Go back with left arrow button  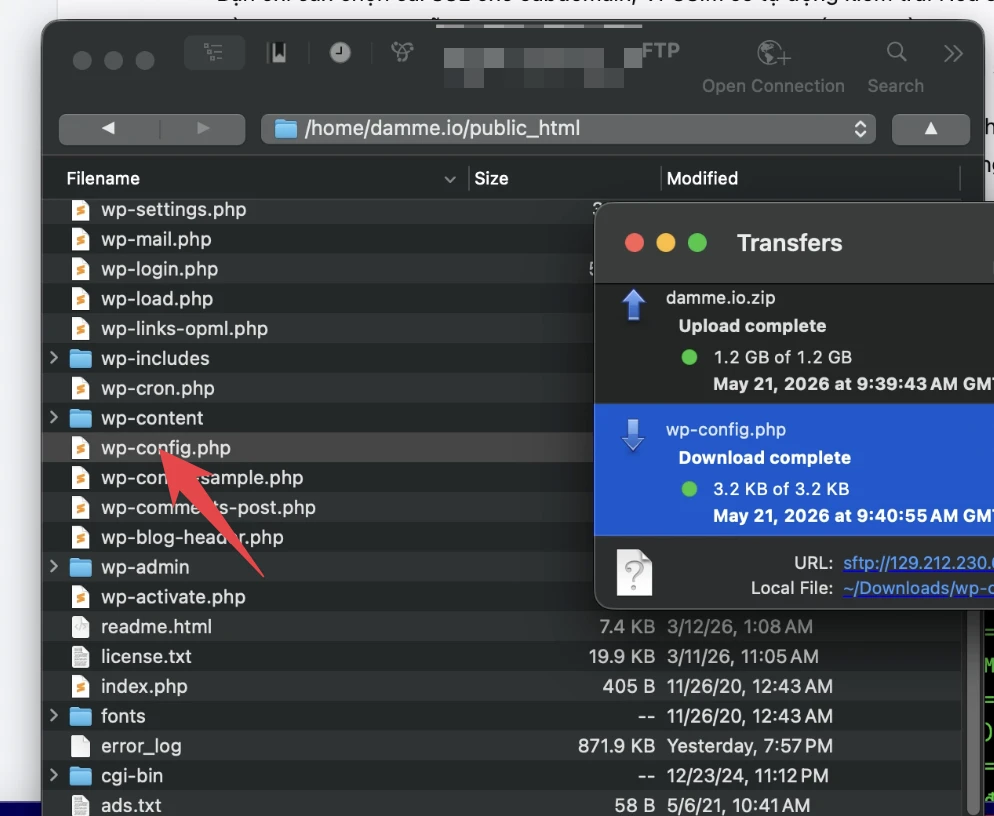click(109, 129)
